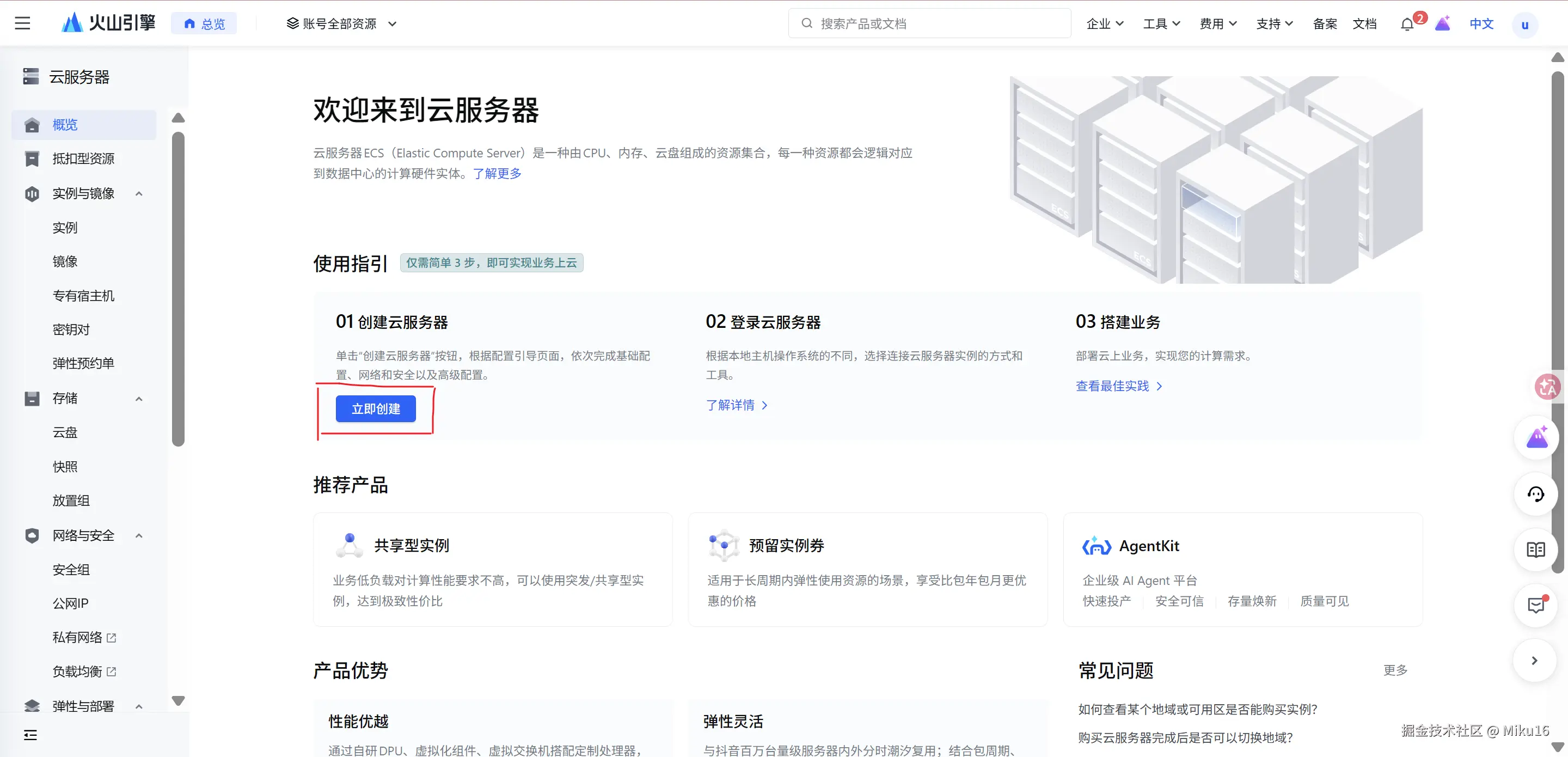Click the notification bell icon

click(1407, 25)
